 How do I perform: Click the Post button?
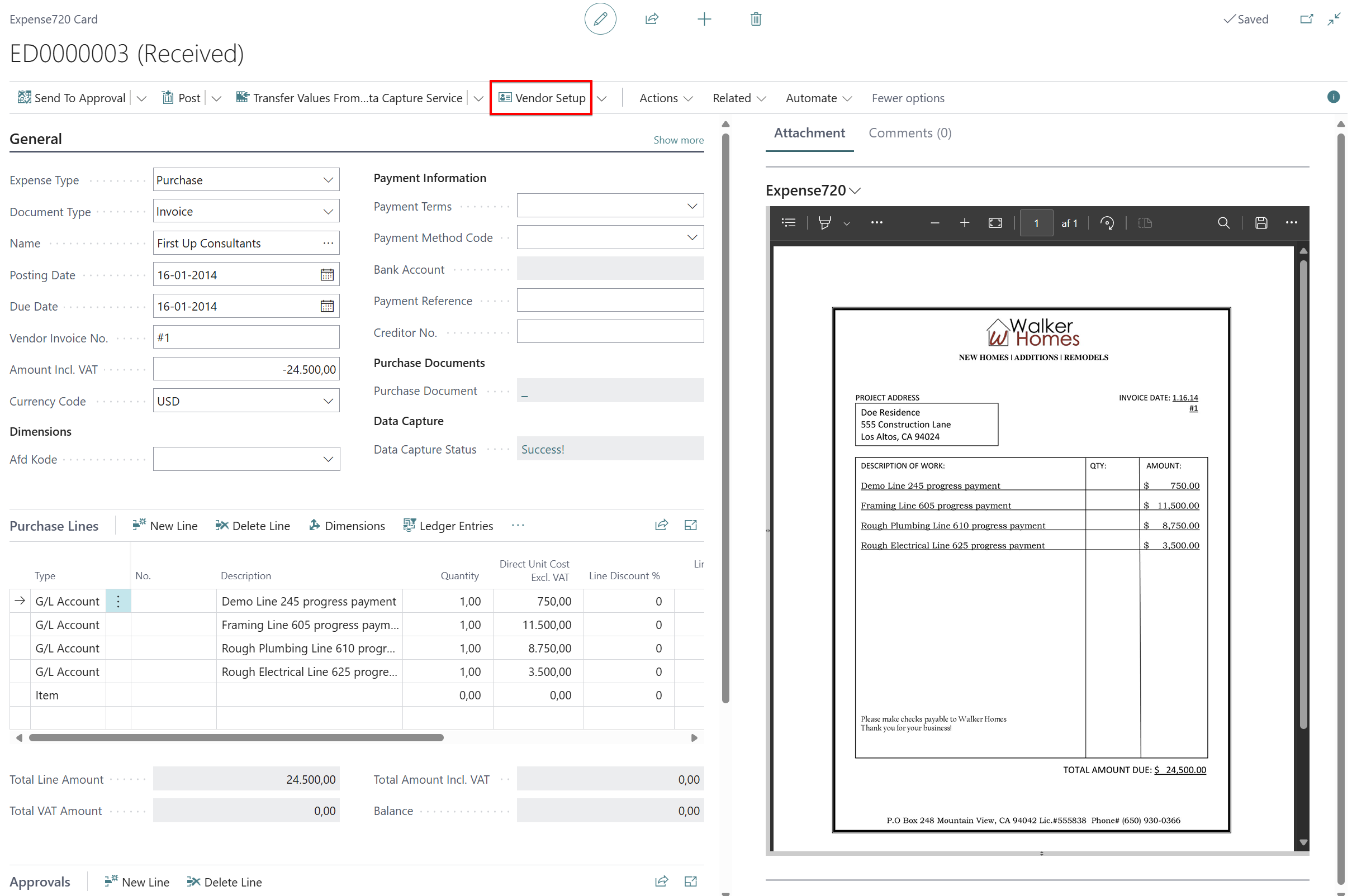(181, 98)
